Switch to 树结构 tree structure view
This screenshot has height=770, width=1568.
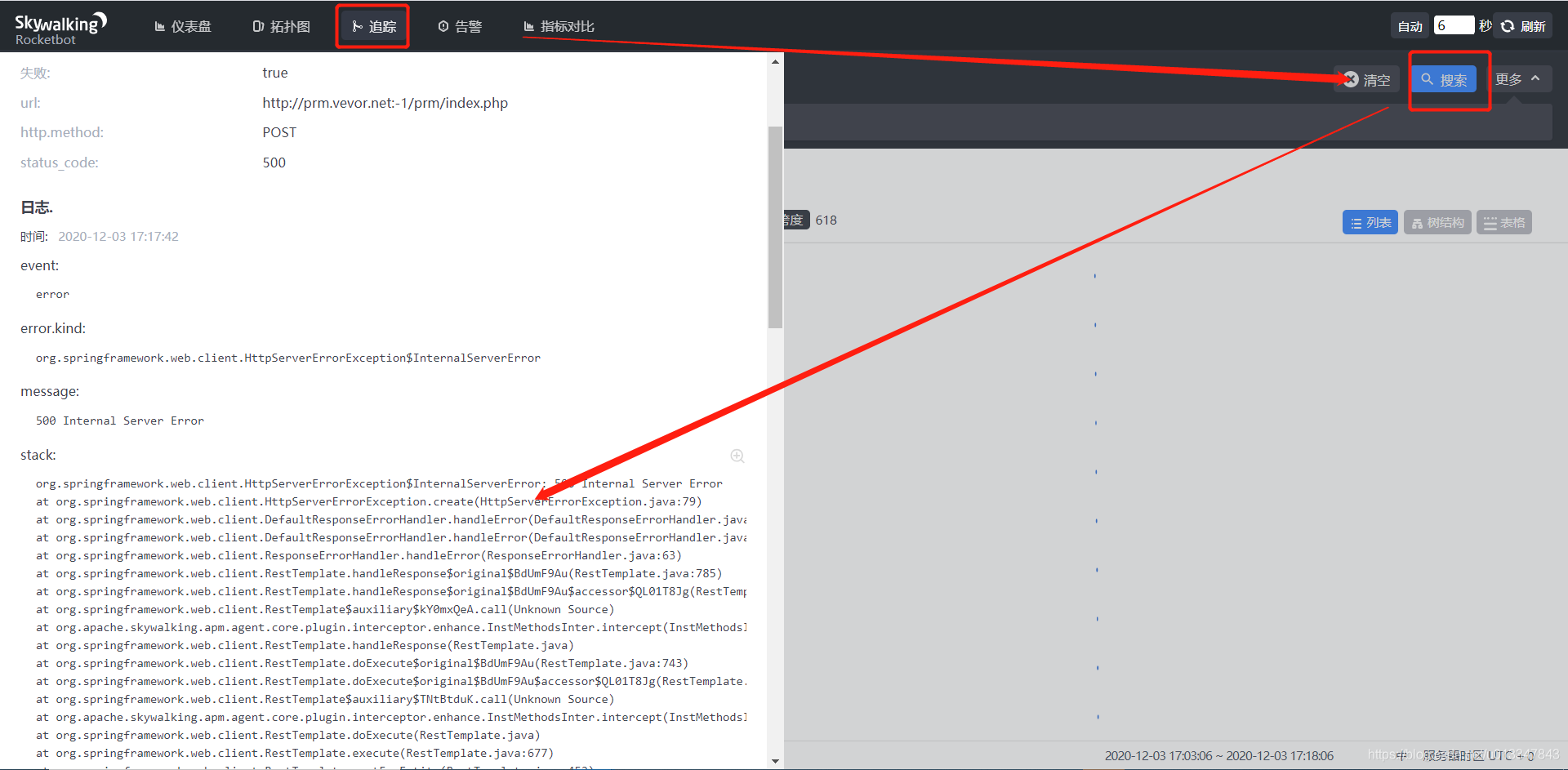(x=1437, y=222)
